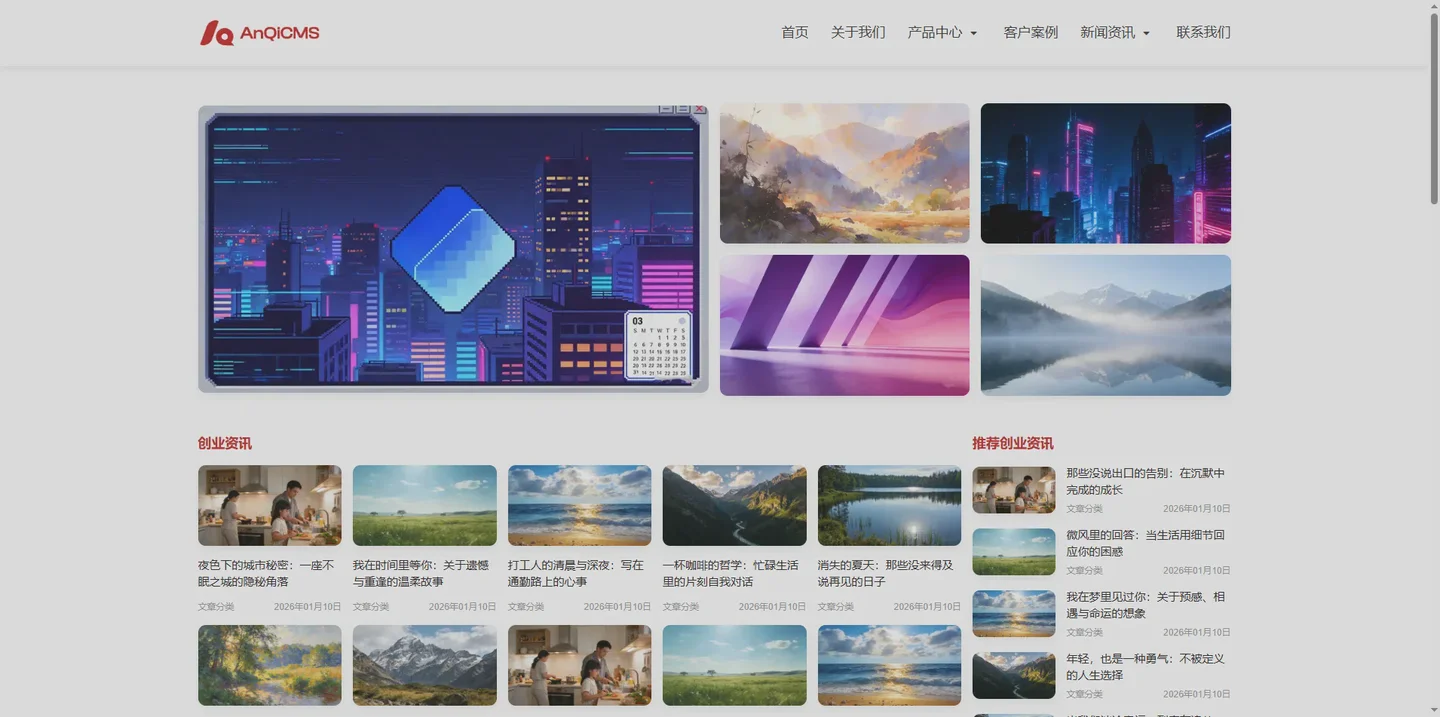This screenshot has height=717, width=1440.
Task: Open the 联系我们 nav link
Action: 1202,32
